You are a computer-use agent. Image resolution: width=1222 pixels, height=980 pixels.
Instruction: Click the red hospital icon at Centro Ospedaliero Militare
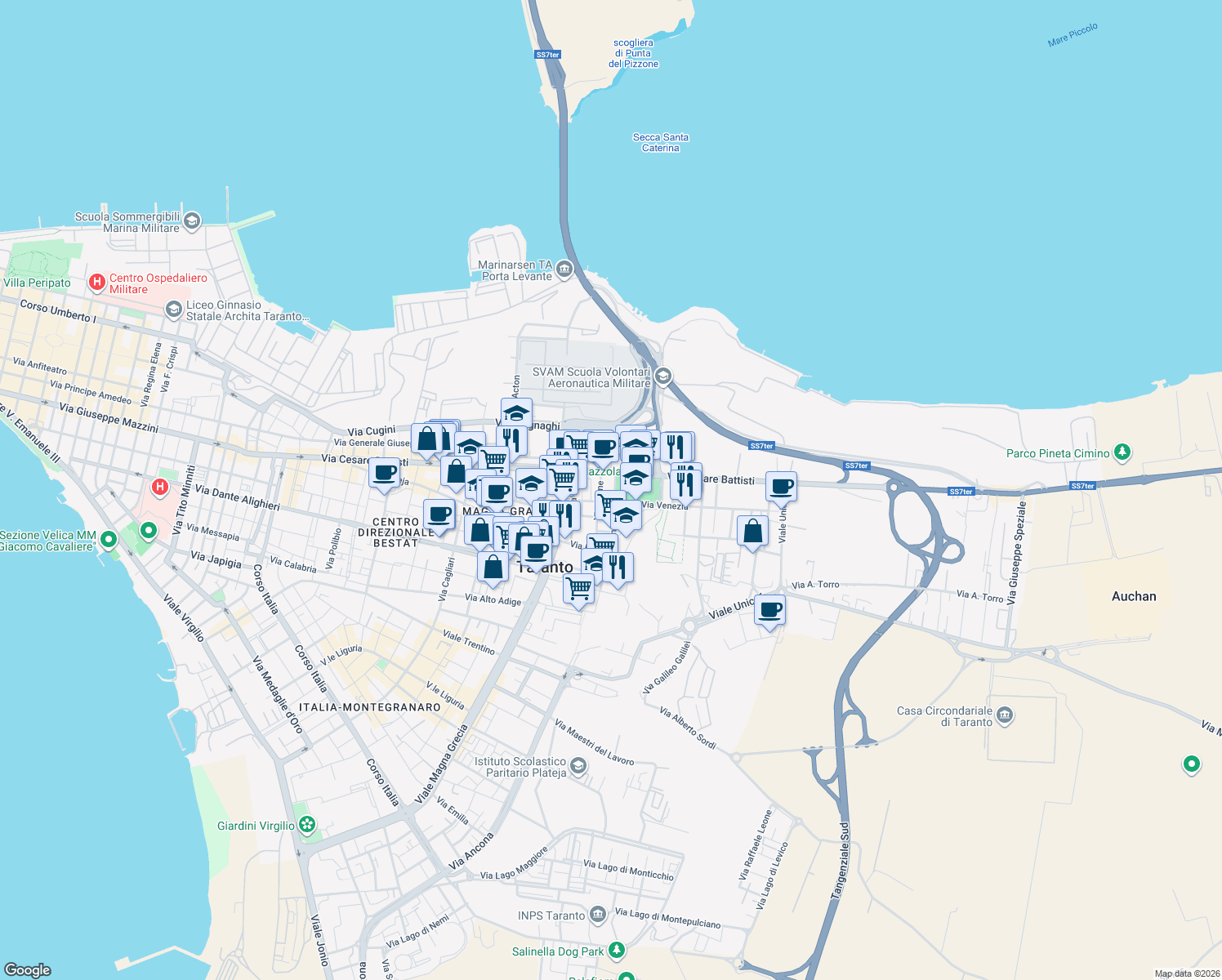click(x=97, y=282)
